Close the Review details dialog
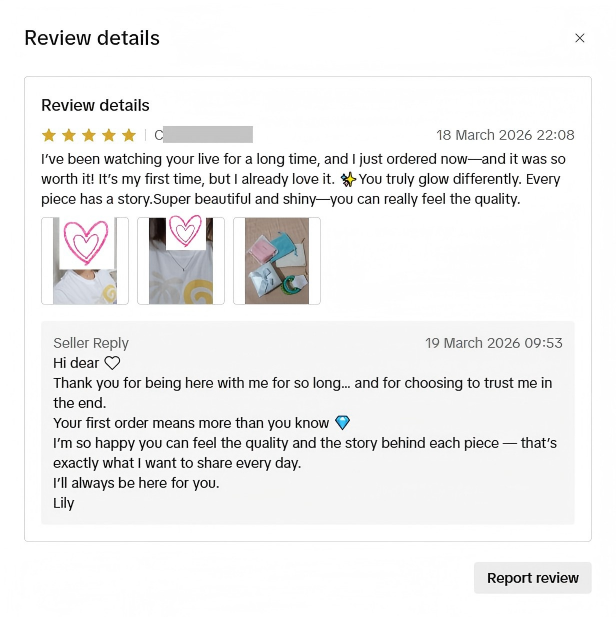 [579, 38]
